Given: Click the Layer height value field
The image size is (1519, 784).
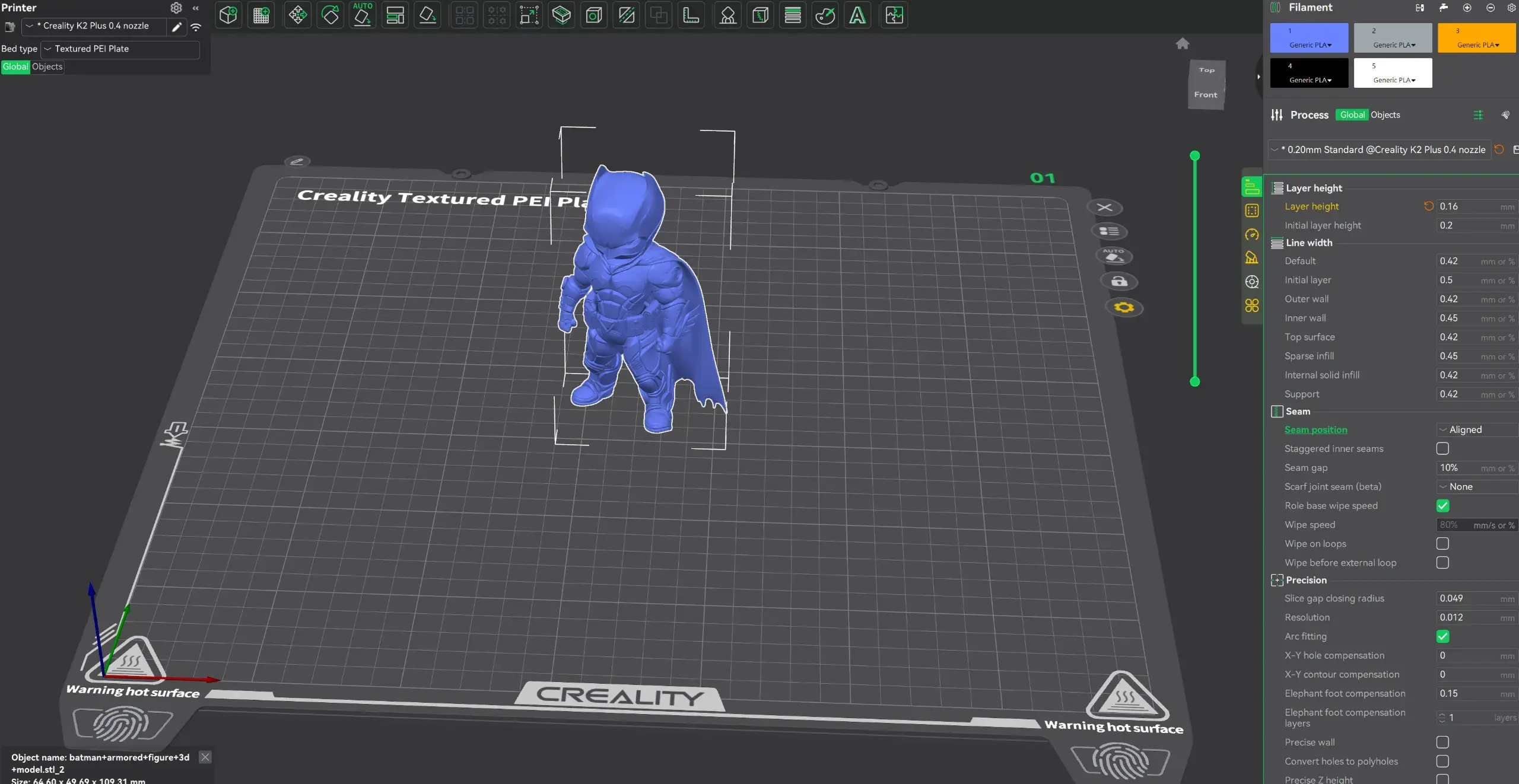Looking at the screenshot, I should [1466, 206].
